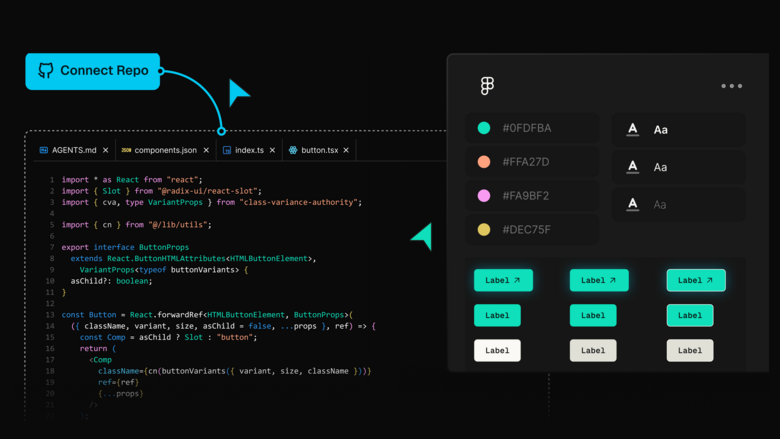The height and width of the screenshot is (439, 780).
Task: Select the yellow #DEC75F color swatch
Action: tap(484, 230)
